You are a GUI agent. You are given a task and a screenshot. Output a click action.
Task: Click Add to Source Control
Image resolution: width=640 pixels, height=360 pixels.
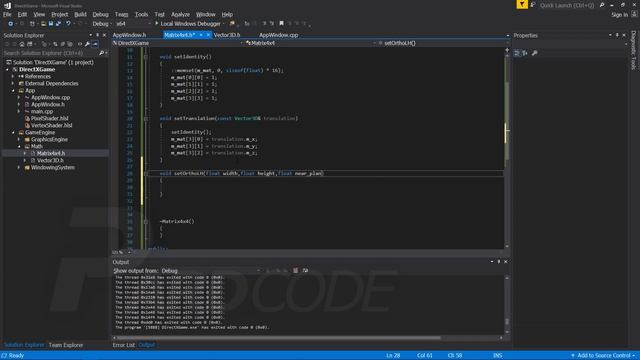click(603, 356)
